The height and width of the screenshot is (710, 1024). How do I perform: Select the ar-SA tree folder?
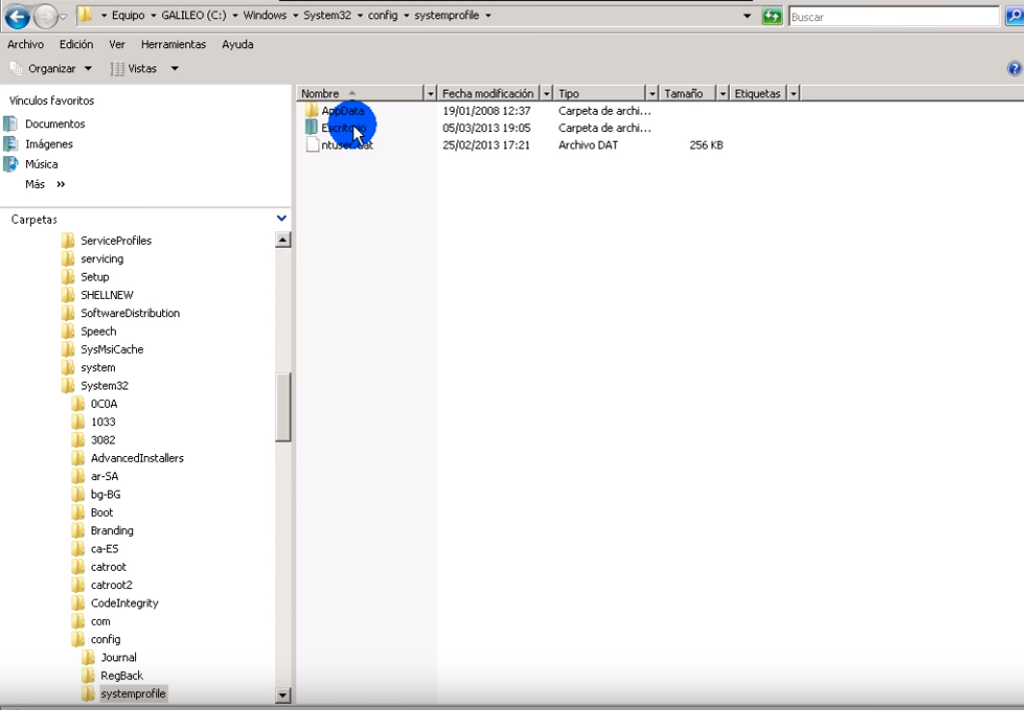[104, 476]
